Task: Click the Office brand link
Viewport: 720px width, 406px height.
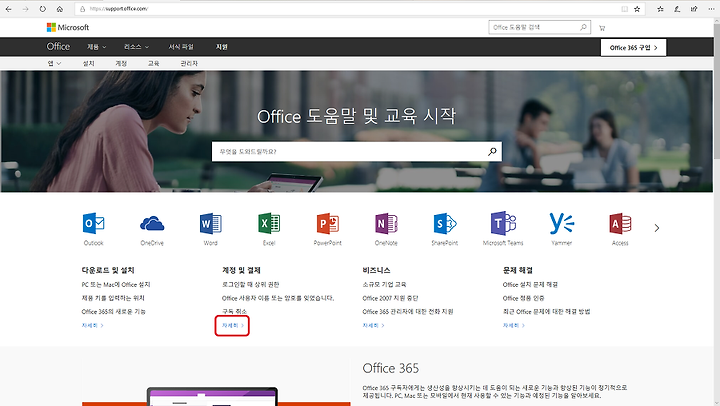Action: [58, 46]
